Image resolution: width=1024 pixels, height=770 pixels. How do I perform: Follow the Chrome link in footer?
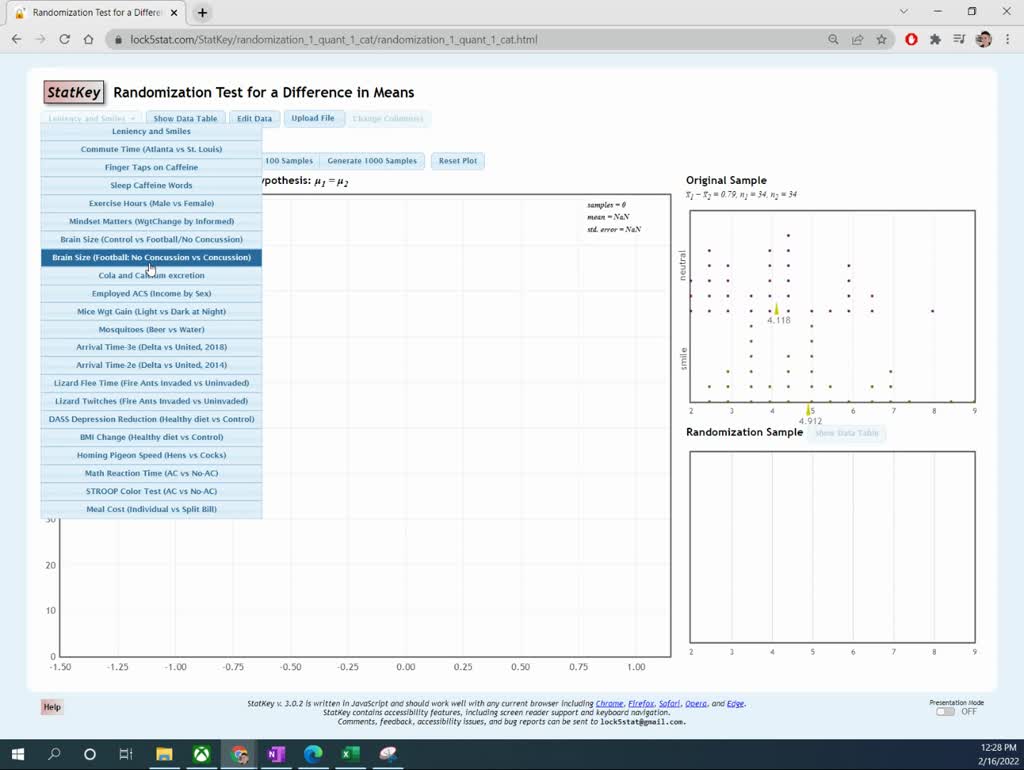click(609, 703)
